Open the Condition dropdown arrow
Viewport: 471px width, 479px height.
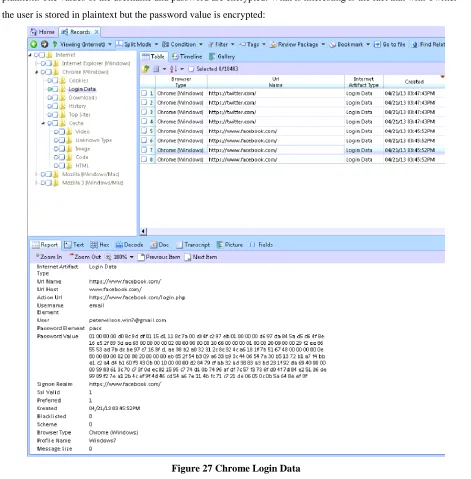(201, 44)
